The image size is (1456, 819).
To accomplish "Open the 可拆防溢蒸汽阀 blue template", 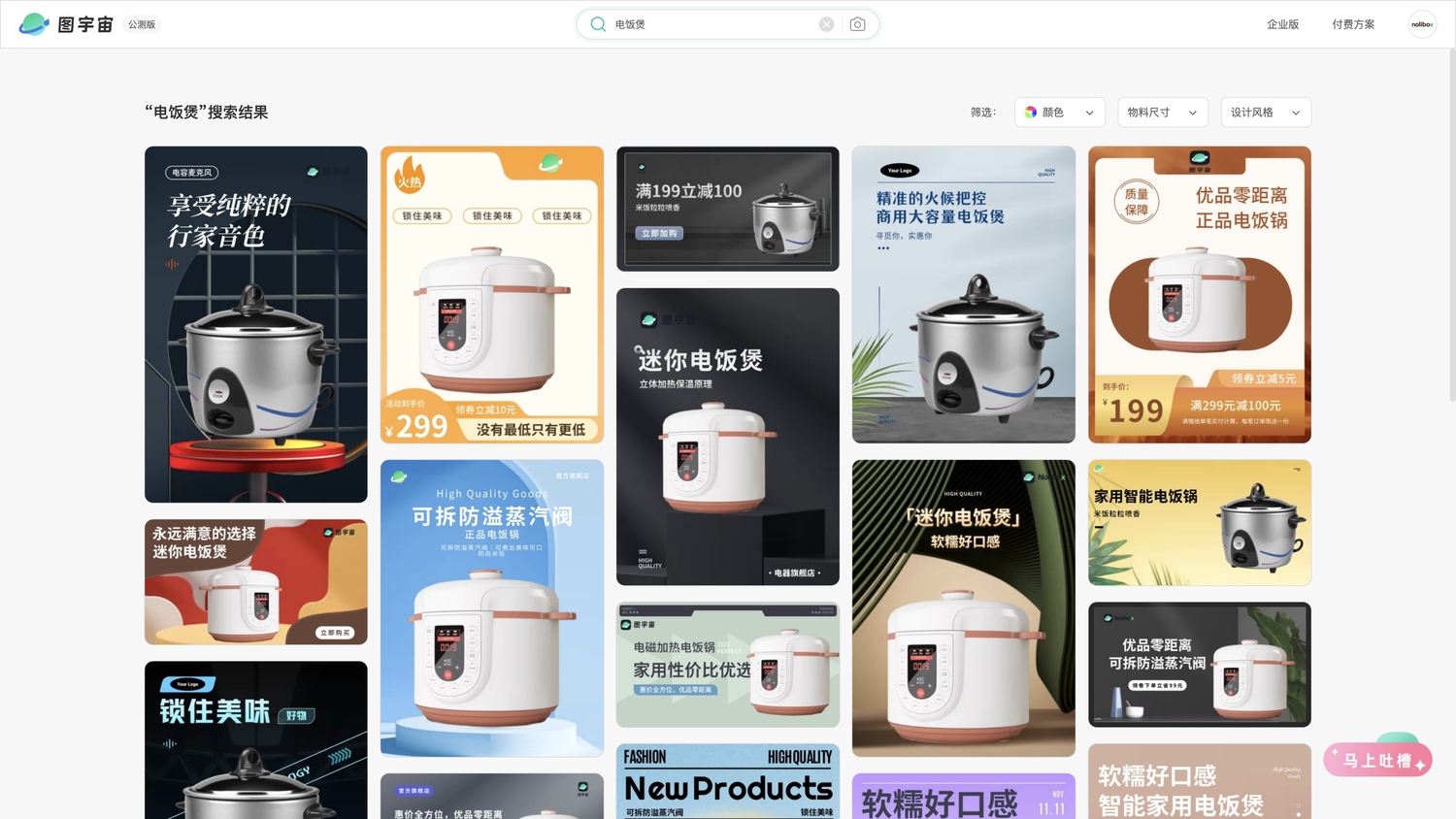I will pyautogui.click(x=492, y=608).
